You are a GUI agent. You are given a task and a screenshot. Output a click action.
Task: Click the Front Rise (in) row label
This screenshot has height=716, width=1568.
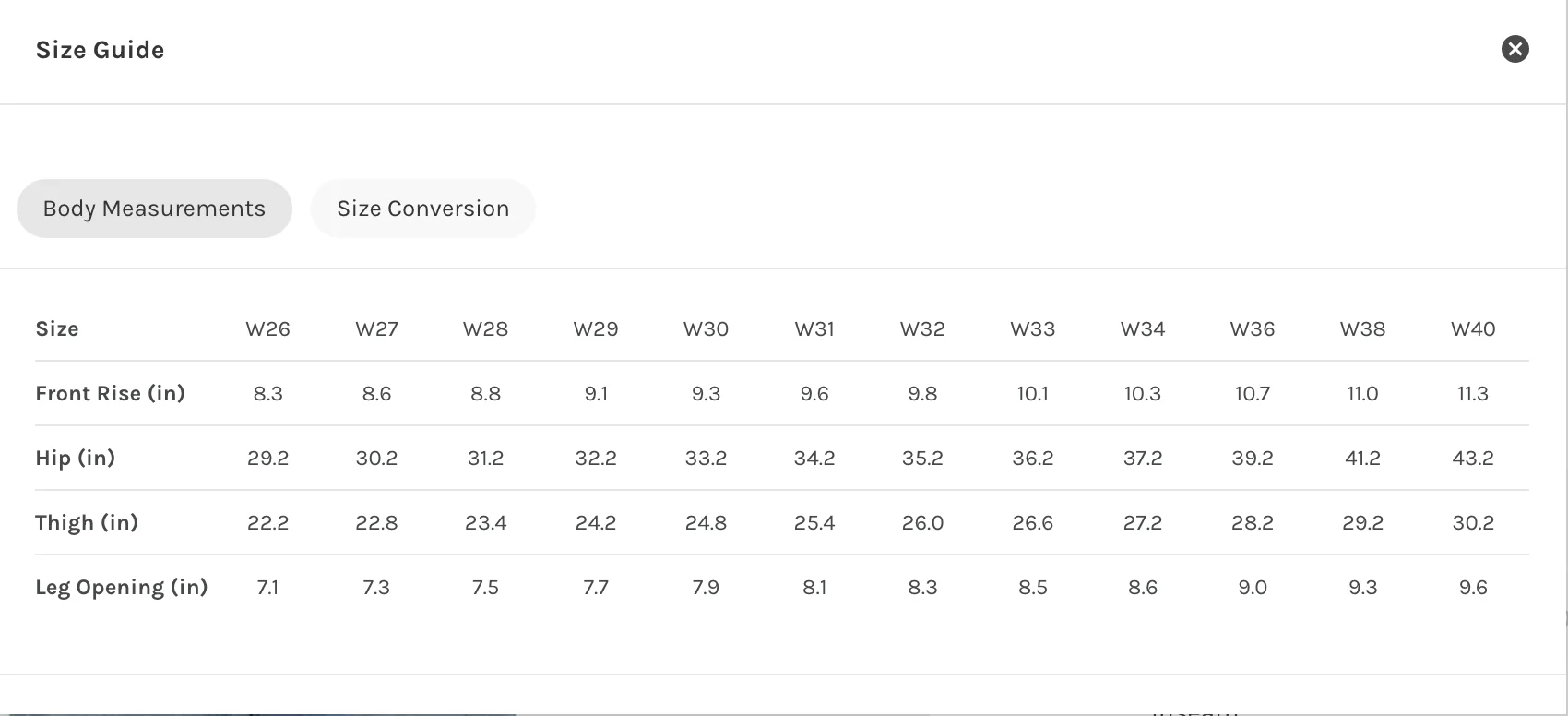pos(110,394)
